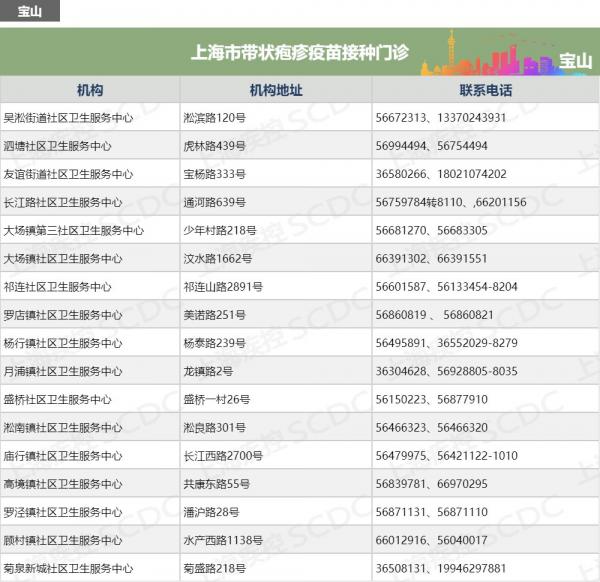Select address 水产西路1138号
Image resolution: width=600 pixels, height=582 pixels.
223,540
